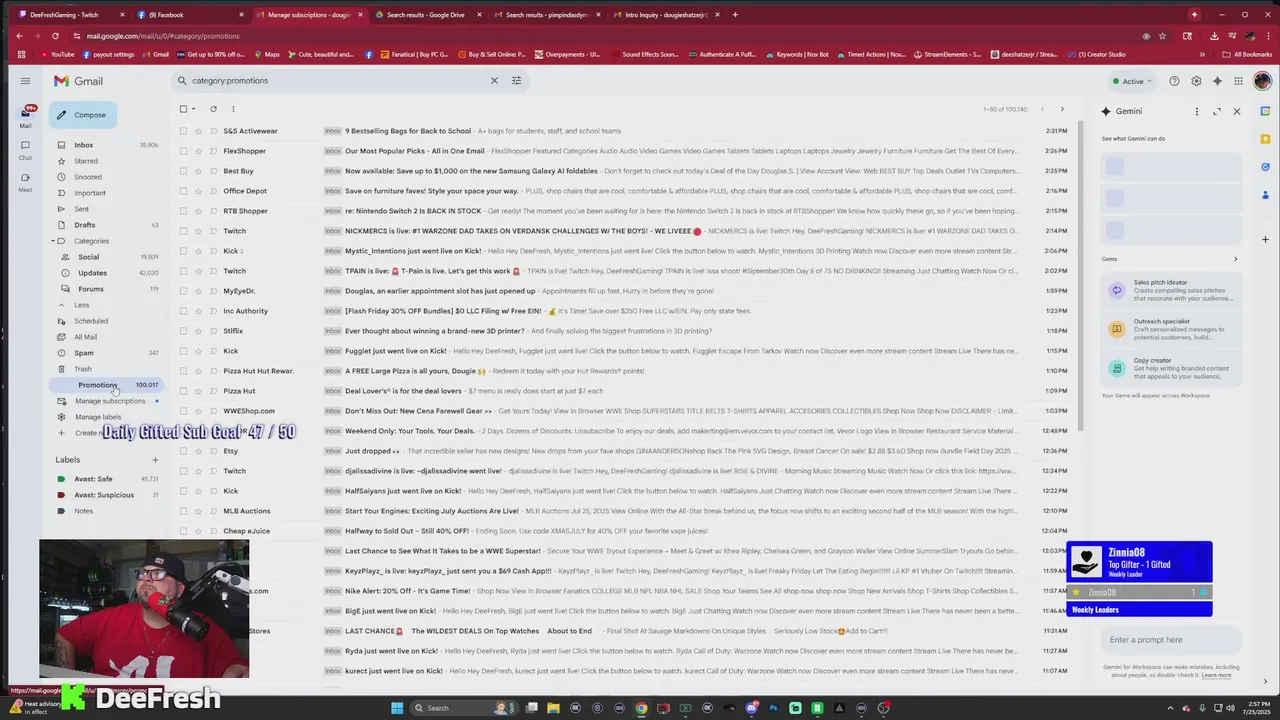
Task: Show advanced search options filter
Action: pyautogui.click(x=517, y=81)
